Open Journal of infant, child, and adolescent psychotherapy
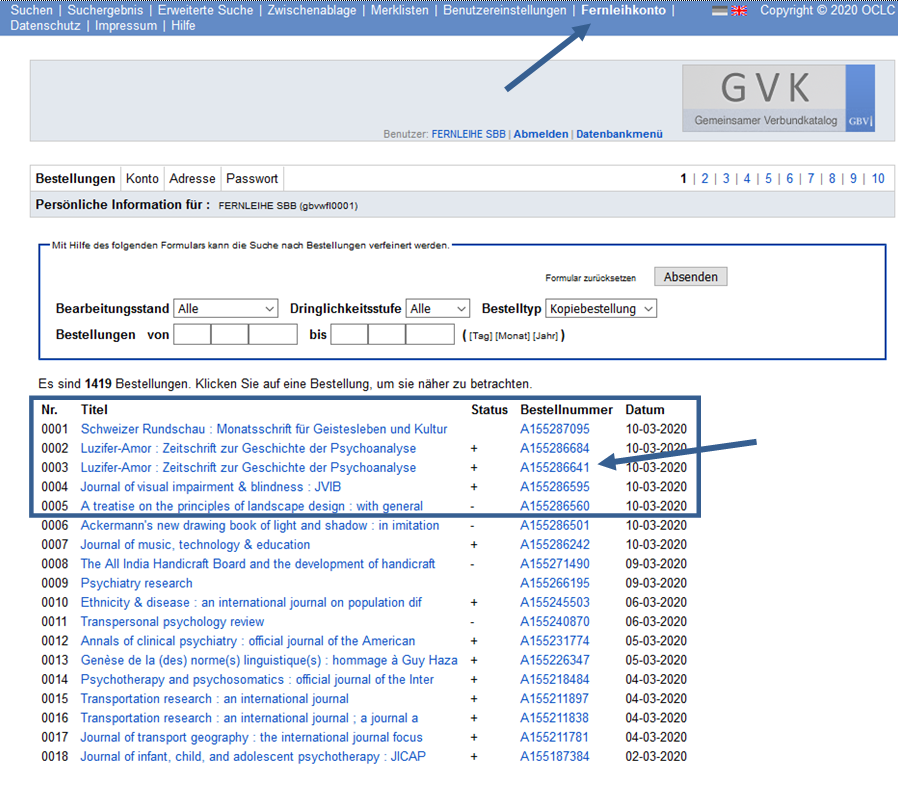 tap(253, 757)
